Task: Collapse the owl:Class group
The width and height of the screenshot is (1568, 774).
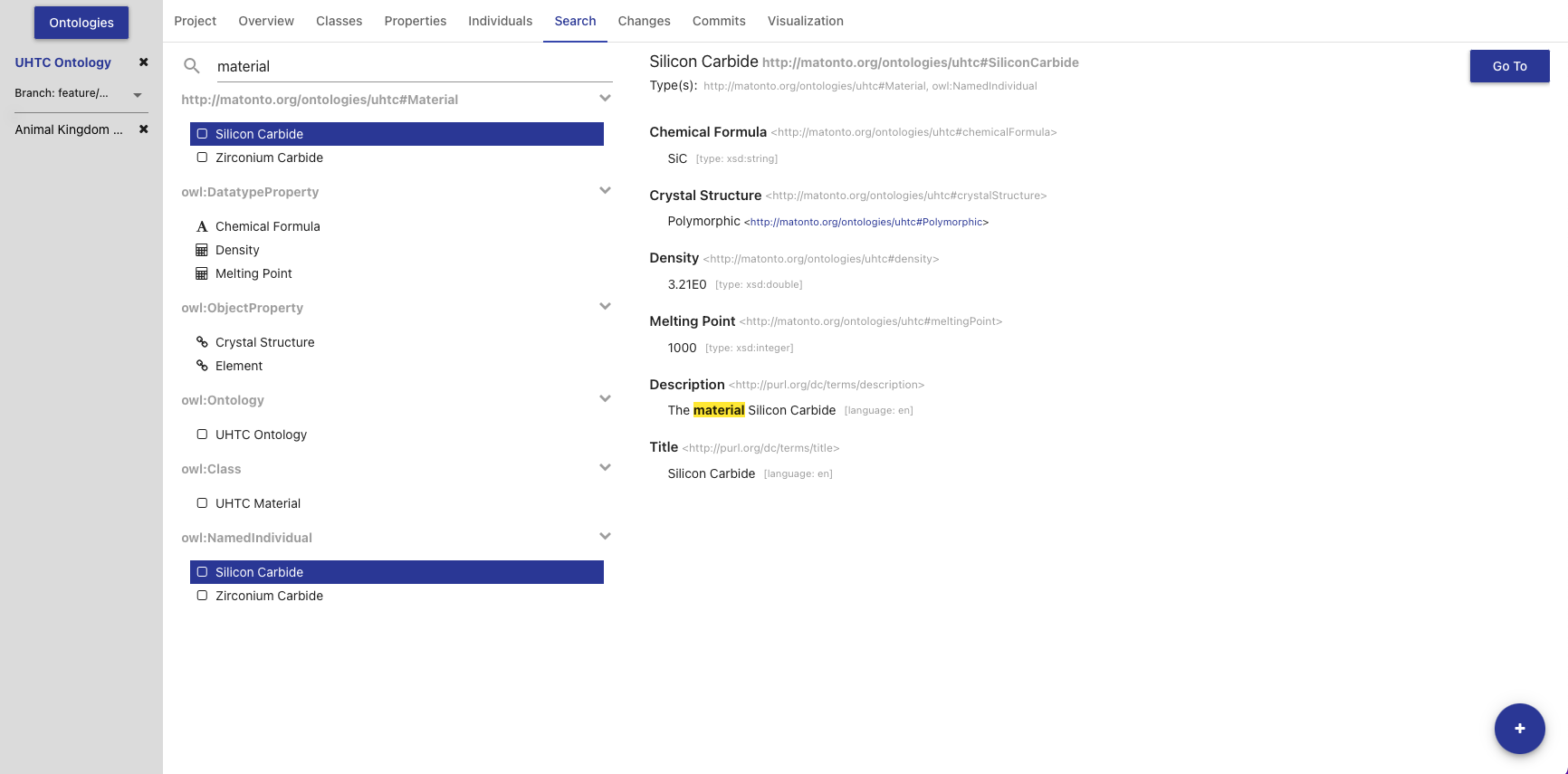Action: 605,468
